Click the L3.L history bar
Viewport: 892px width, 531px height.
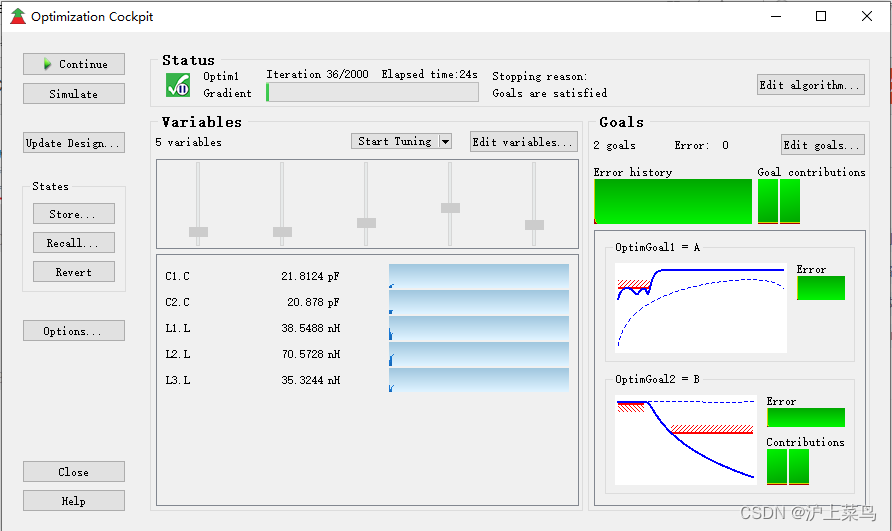click(479, 380)
